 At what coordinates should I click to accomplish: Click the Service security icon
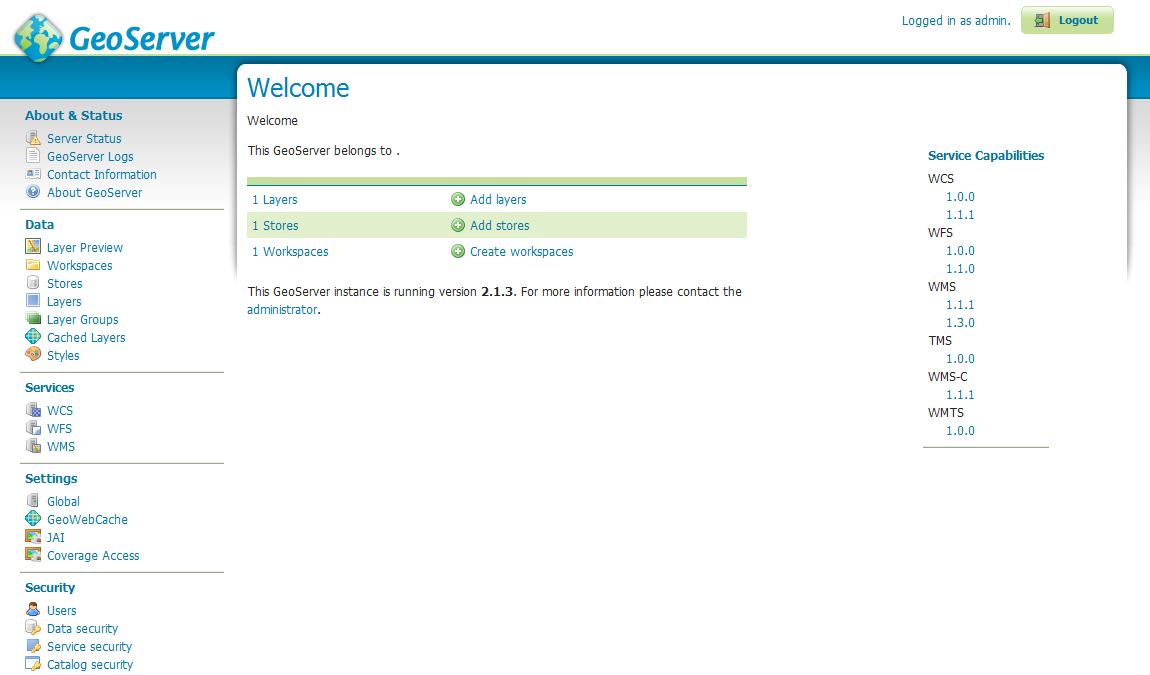click(33, 646)
